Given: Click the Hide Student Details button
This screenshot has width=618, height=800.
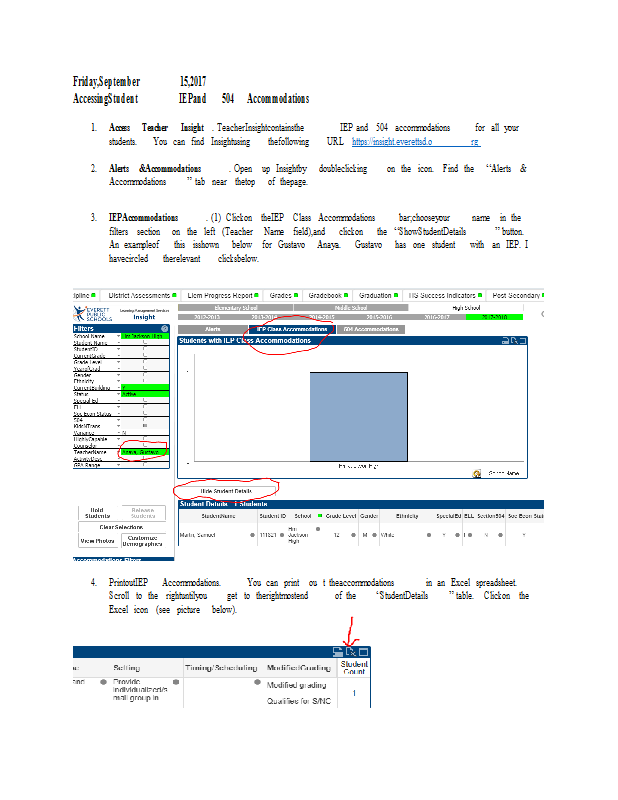Looking at the screenshot, I should click(226, 491).
